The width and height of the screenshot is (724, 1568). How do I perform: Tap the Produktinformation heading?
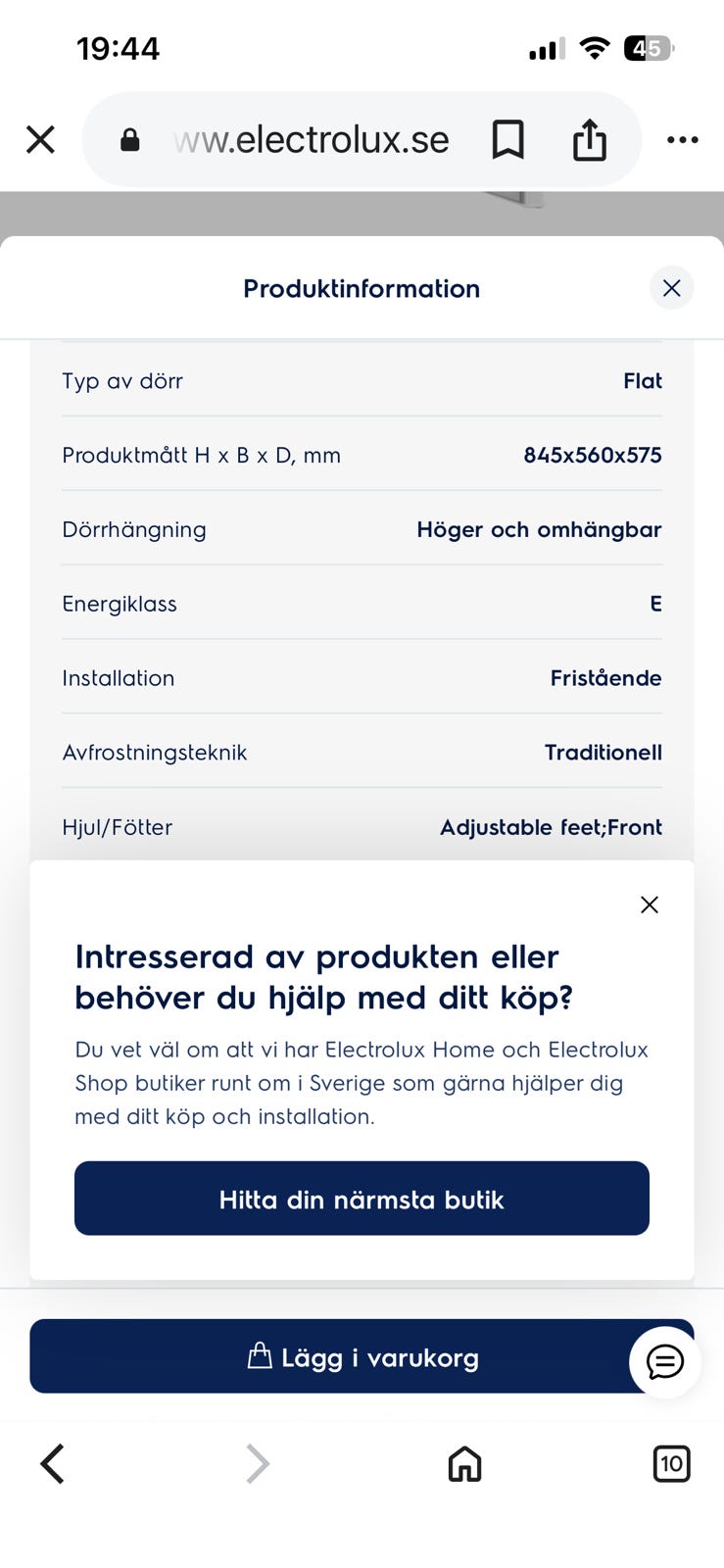pyautogui.click(x=362, y=289)
